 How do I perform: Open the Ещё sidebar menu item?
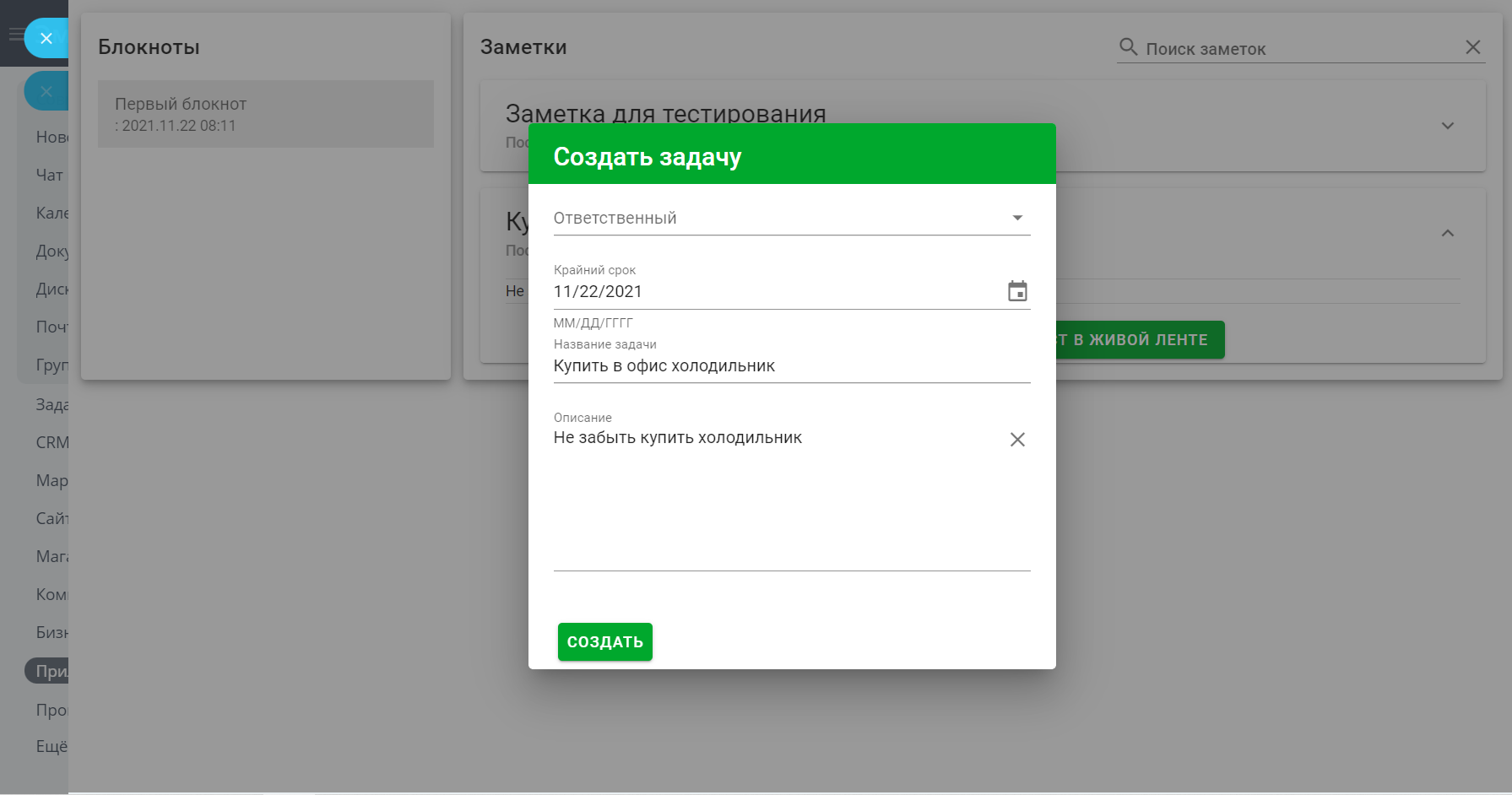(51, 746)
